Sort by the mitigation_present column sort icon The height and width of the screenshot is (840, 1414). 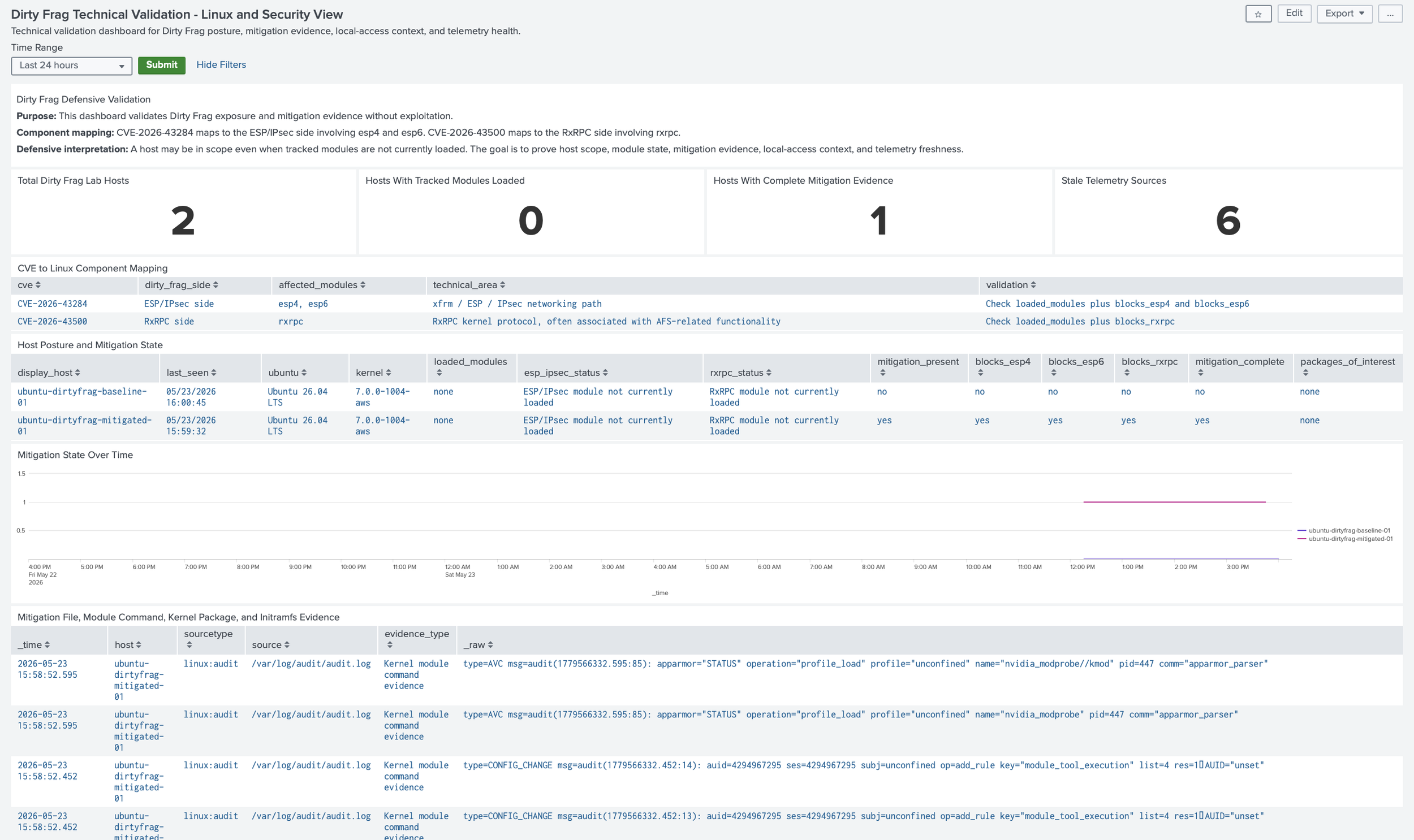coord(882,373)
